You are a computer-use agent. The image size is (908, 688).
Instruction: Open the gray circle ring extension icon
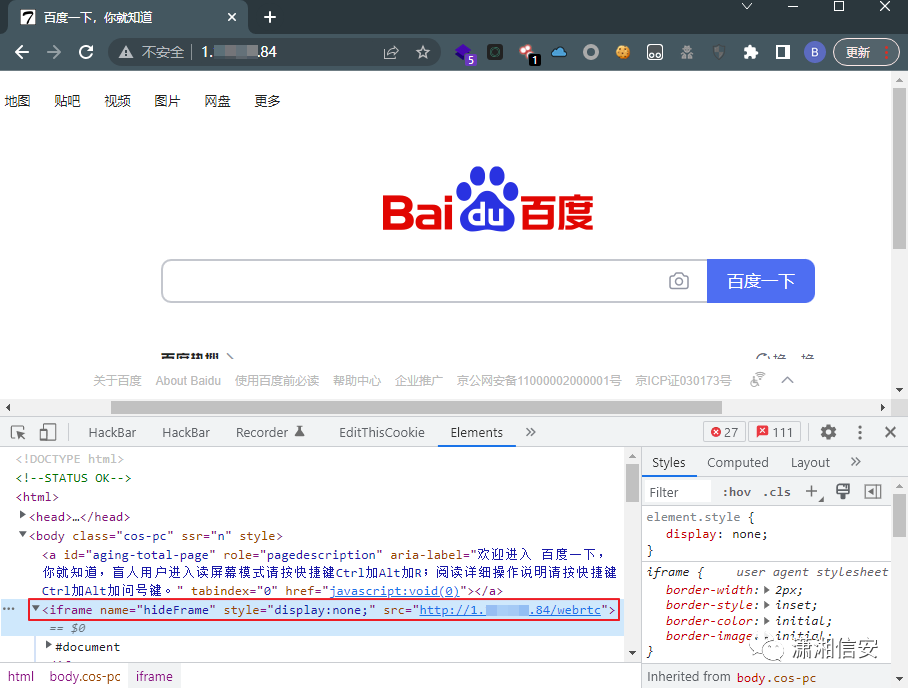591,53
